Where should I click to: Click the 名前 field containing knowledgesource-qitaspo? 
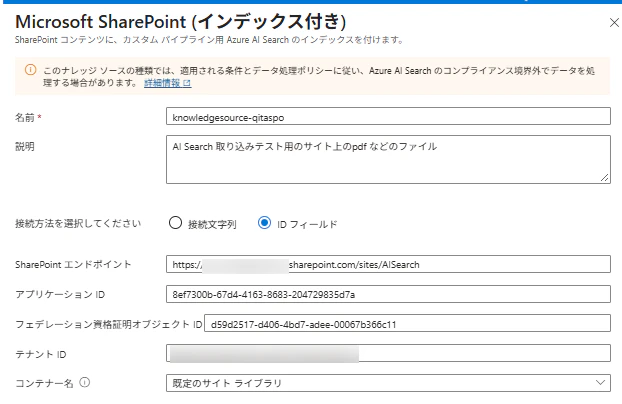[x=388, y=116]
